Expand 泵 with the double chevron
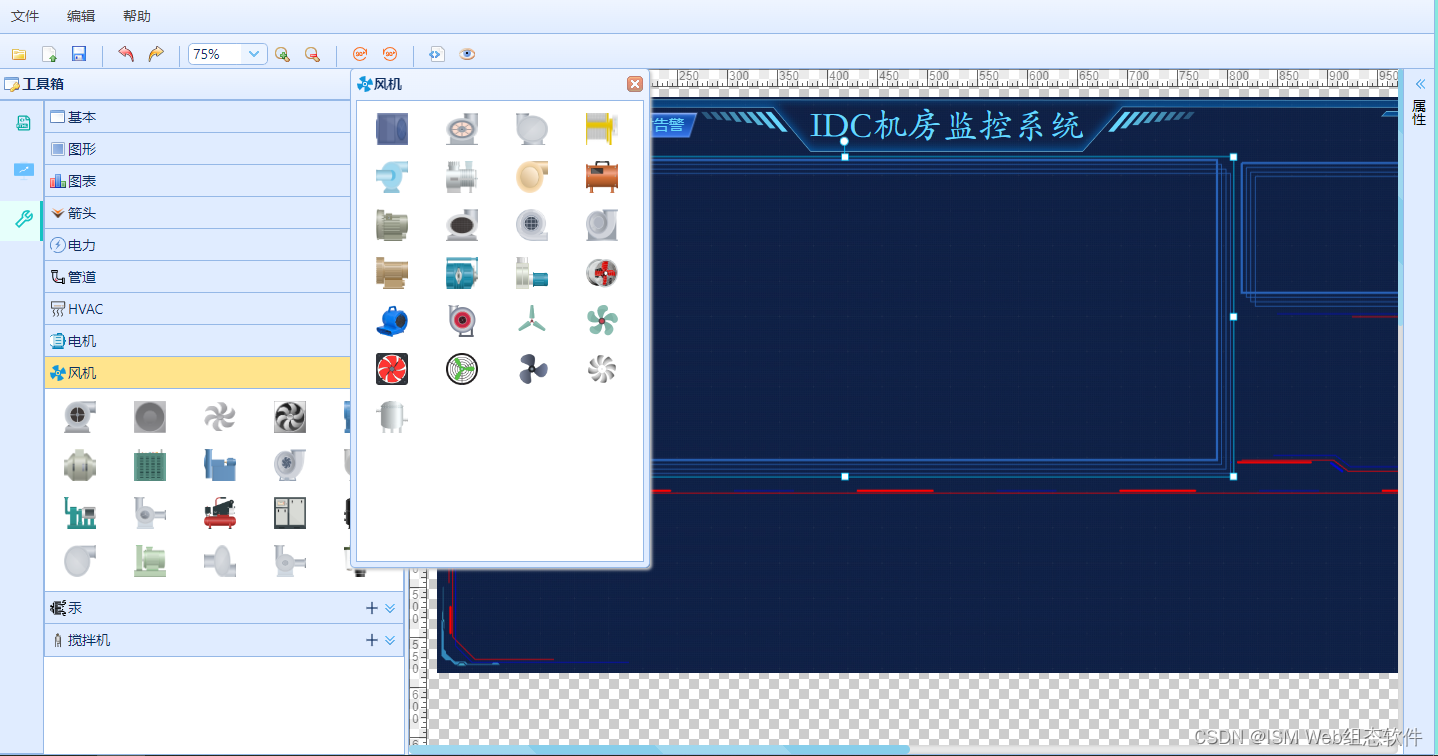The width and height of the screenshot is (1438, 756). [x=390, y=608]
